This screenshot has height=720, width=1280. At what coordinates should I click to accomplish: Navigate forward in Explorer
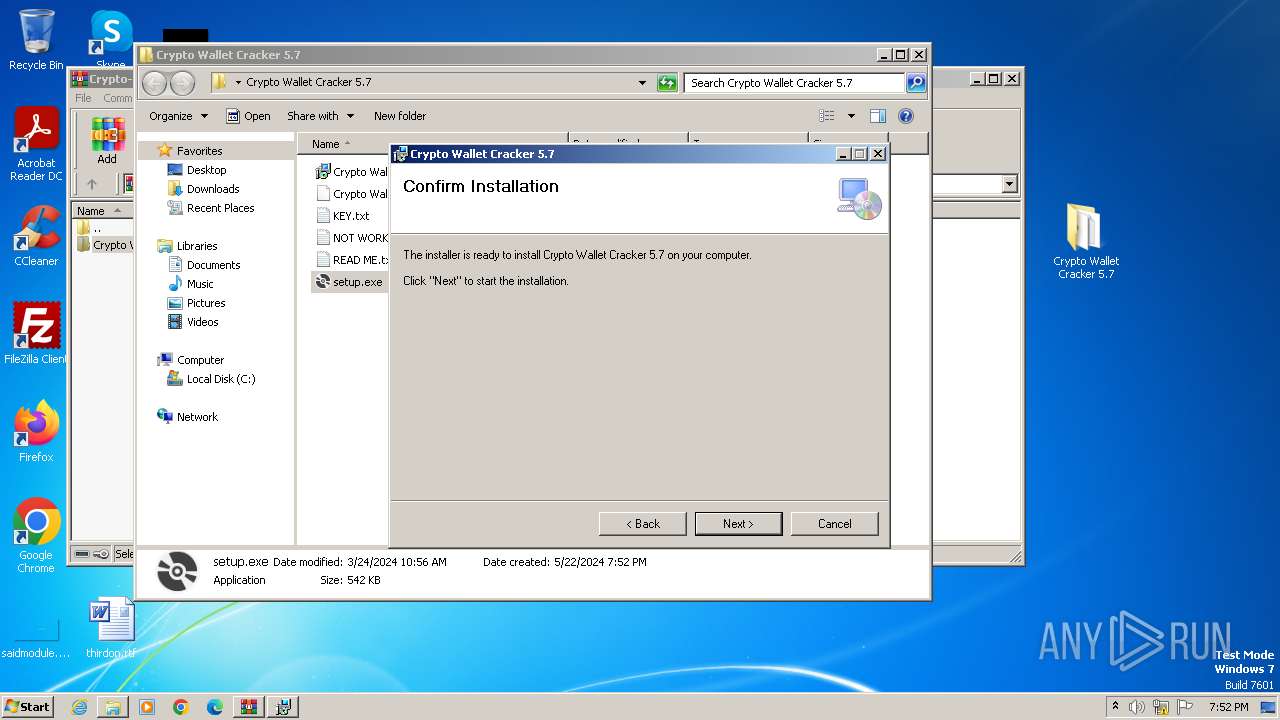click(182, 83)
